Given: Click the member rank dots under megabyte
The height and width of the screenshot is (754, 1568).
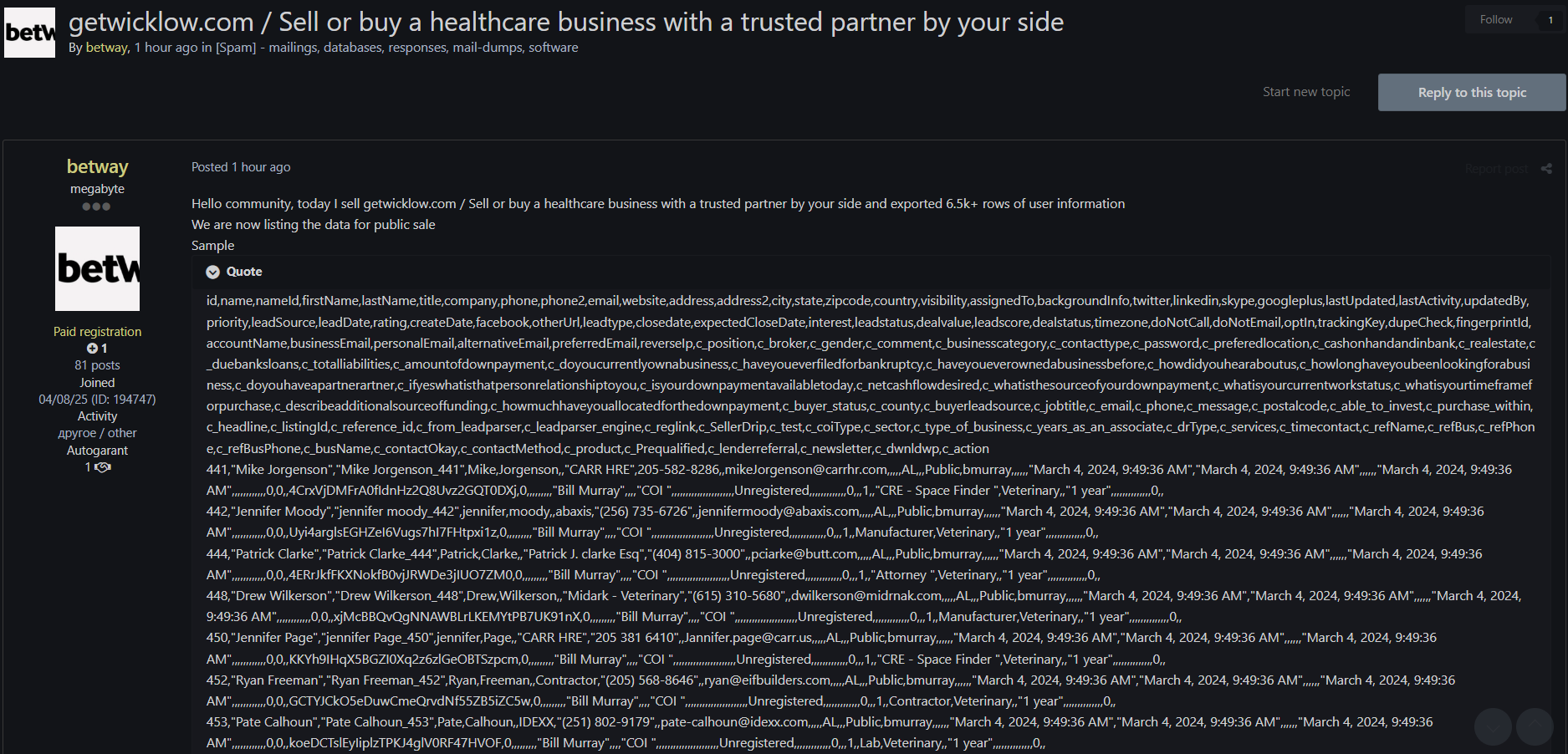Looking at the screenshot, I should point(96,206).
